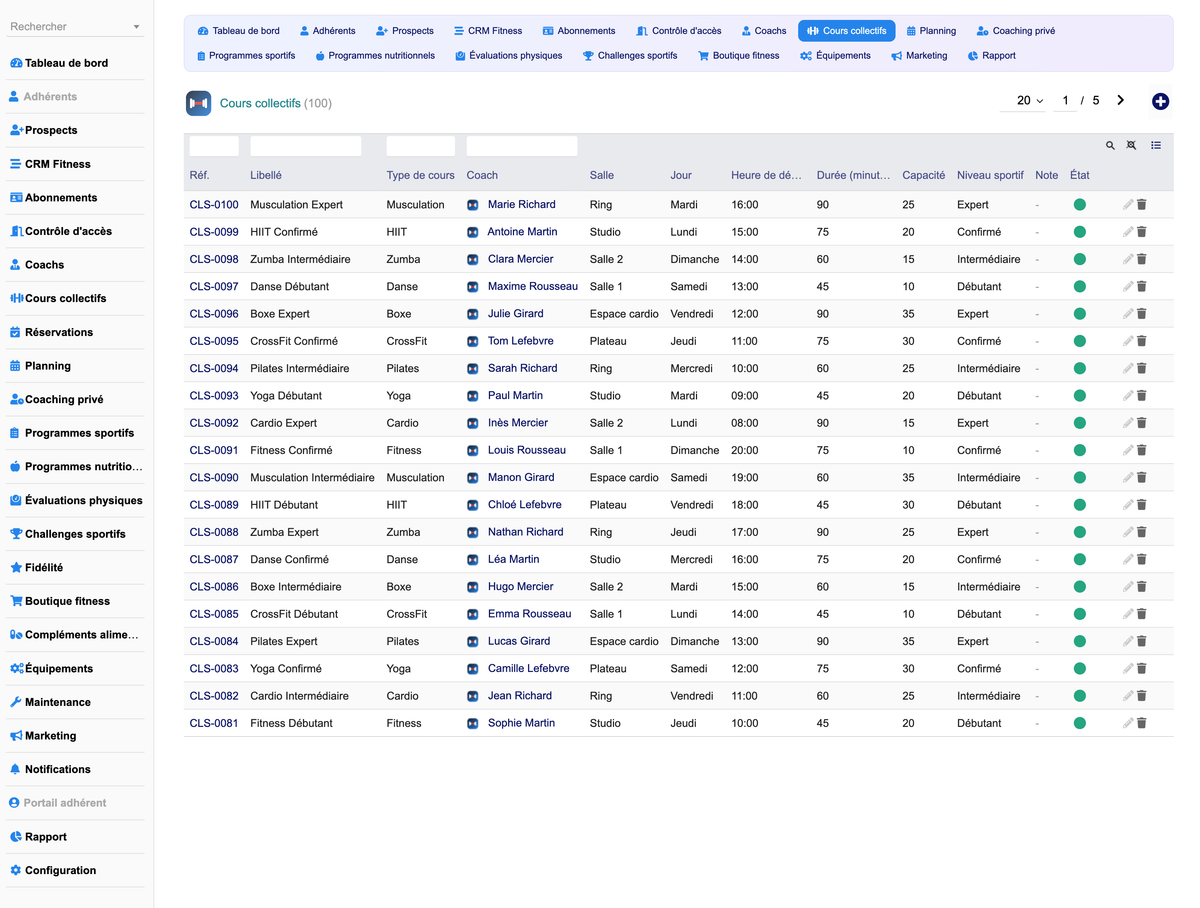Viewport: 1200px width, 908px height.
Task: Click the Libellé filter input field
Action: tap(306, 146)
